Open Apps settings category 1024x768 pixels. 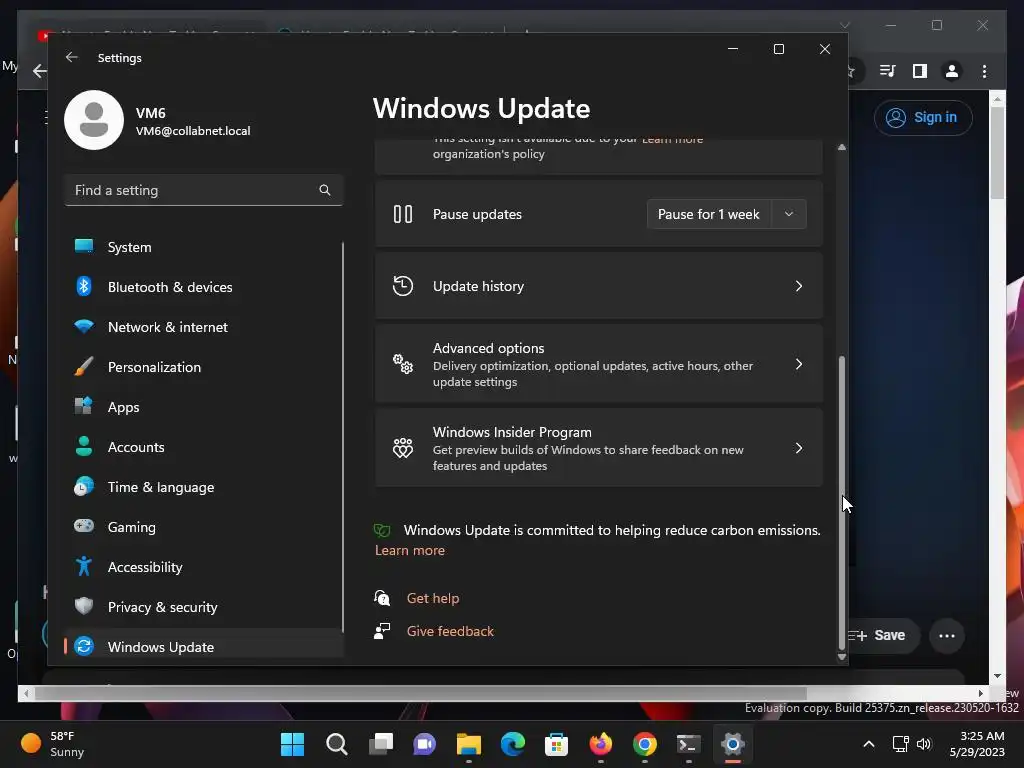click(204, 407)
